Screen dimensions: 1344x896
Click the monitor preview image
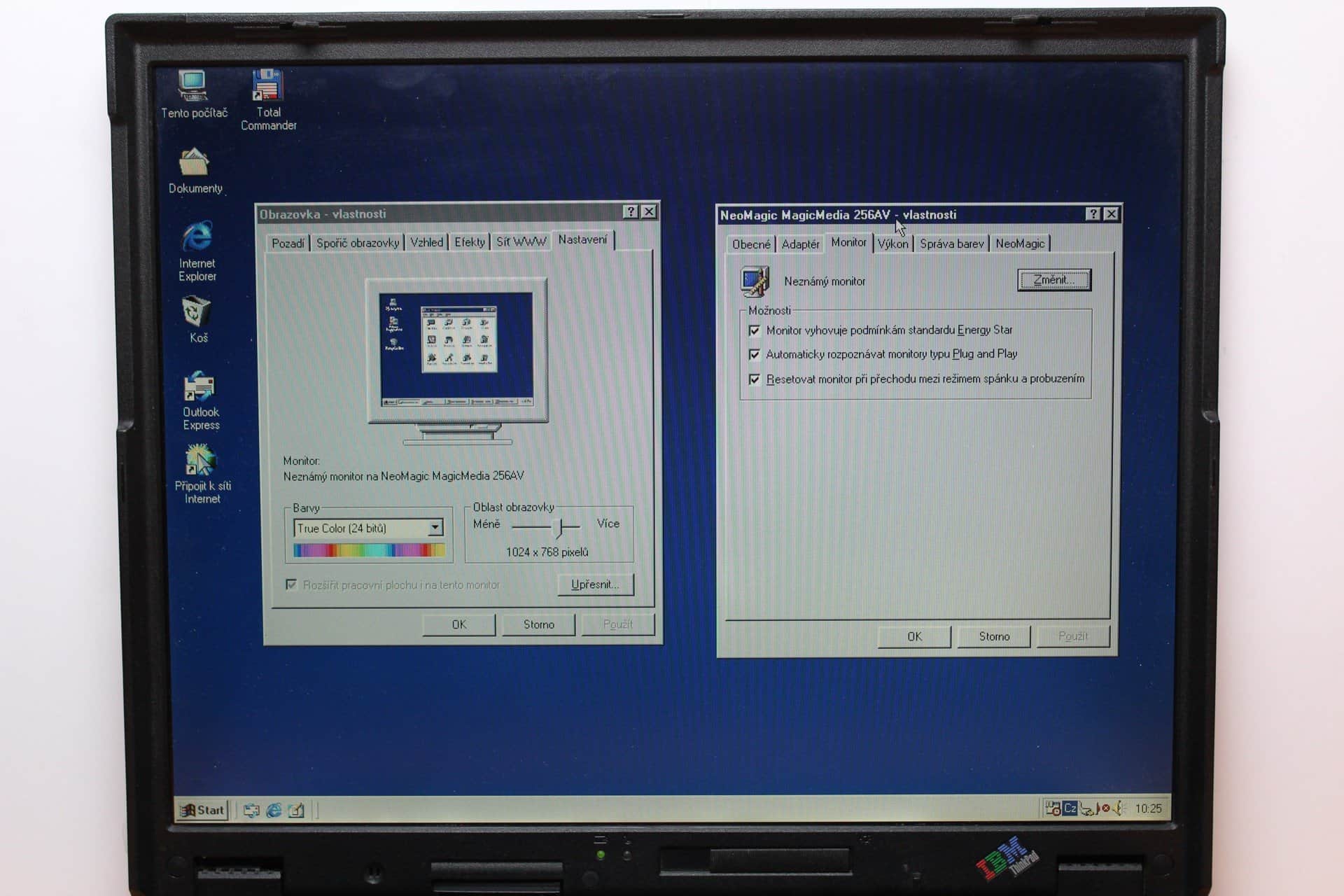pos(456,350)
